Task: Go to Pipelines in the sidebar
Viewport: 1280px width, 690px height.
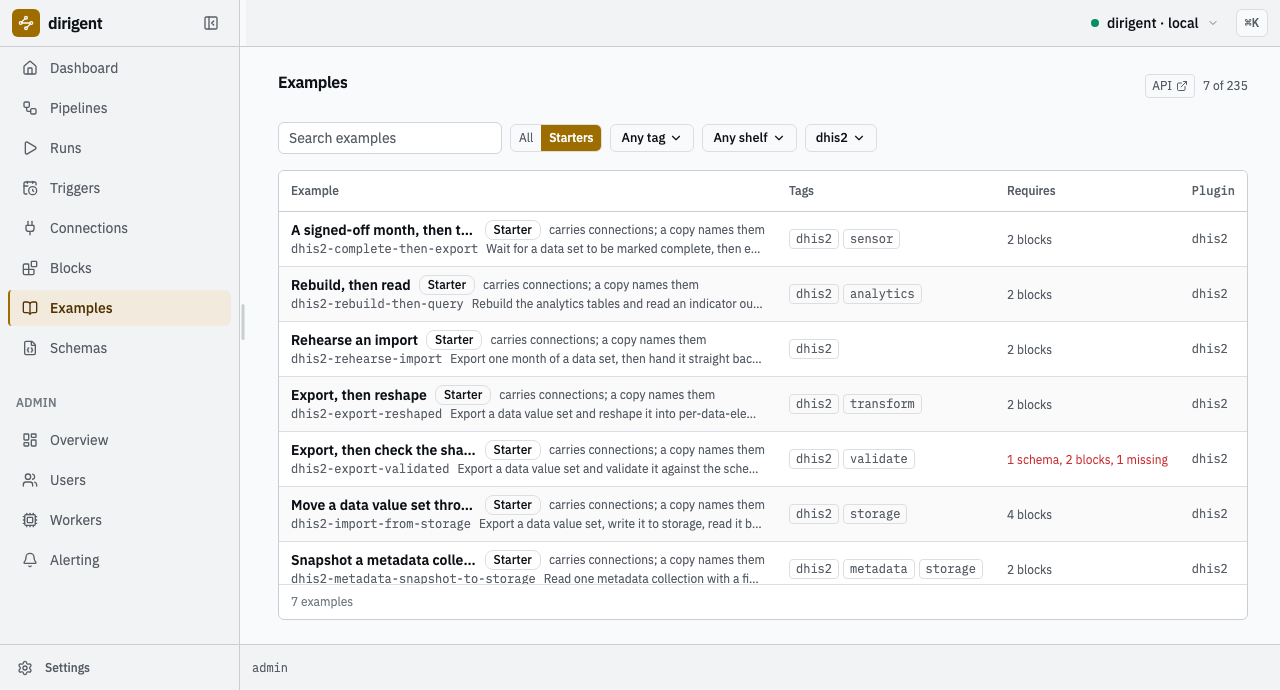Action: [119, 108]
